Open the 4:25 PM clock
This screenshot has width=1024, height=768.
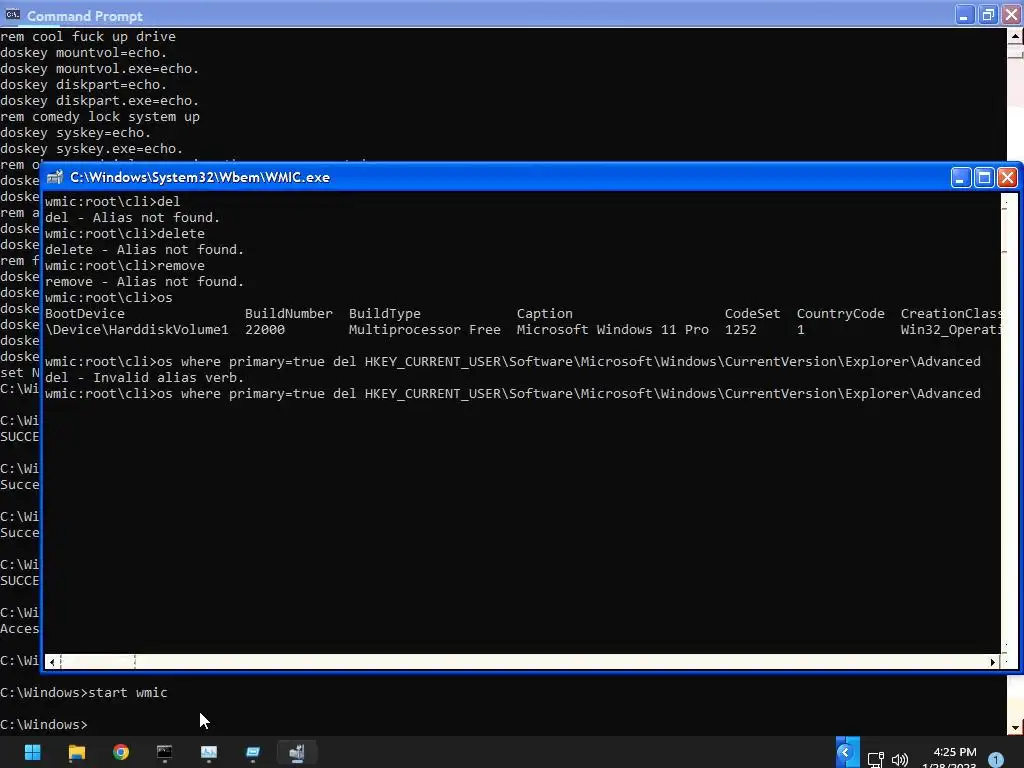[954, 752]
